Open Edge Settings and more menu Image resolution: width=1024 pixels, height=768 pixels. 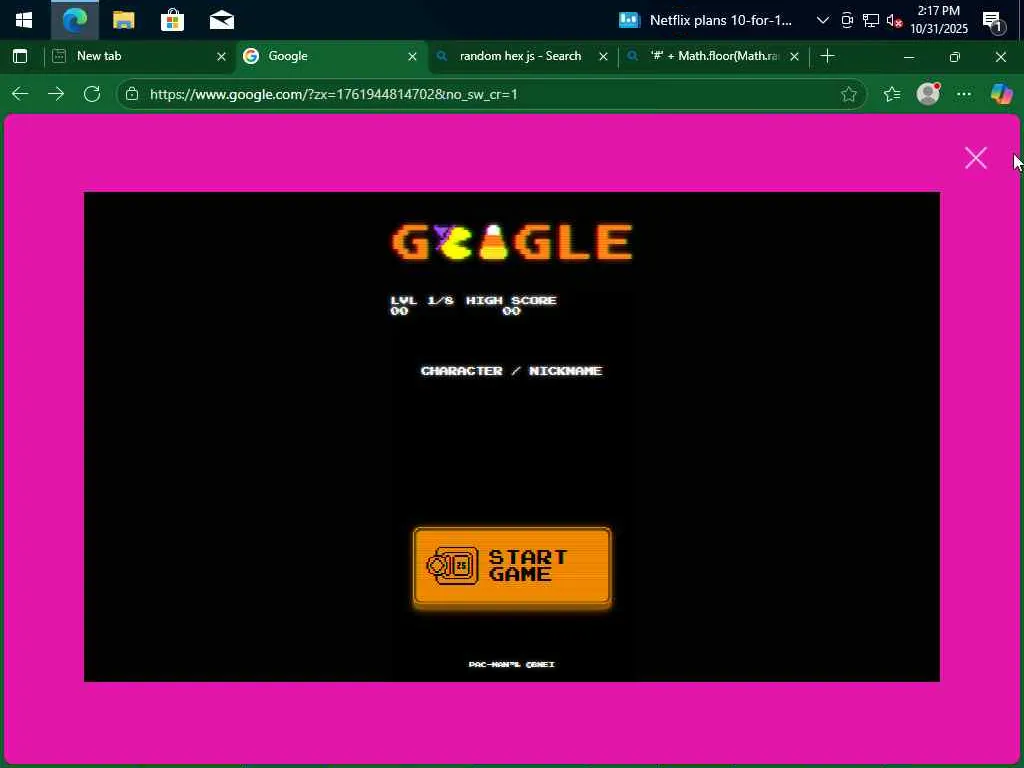tap(964, 94)
